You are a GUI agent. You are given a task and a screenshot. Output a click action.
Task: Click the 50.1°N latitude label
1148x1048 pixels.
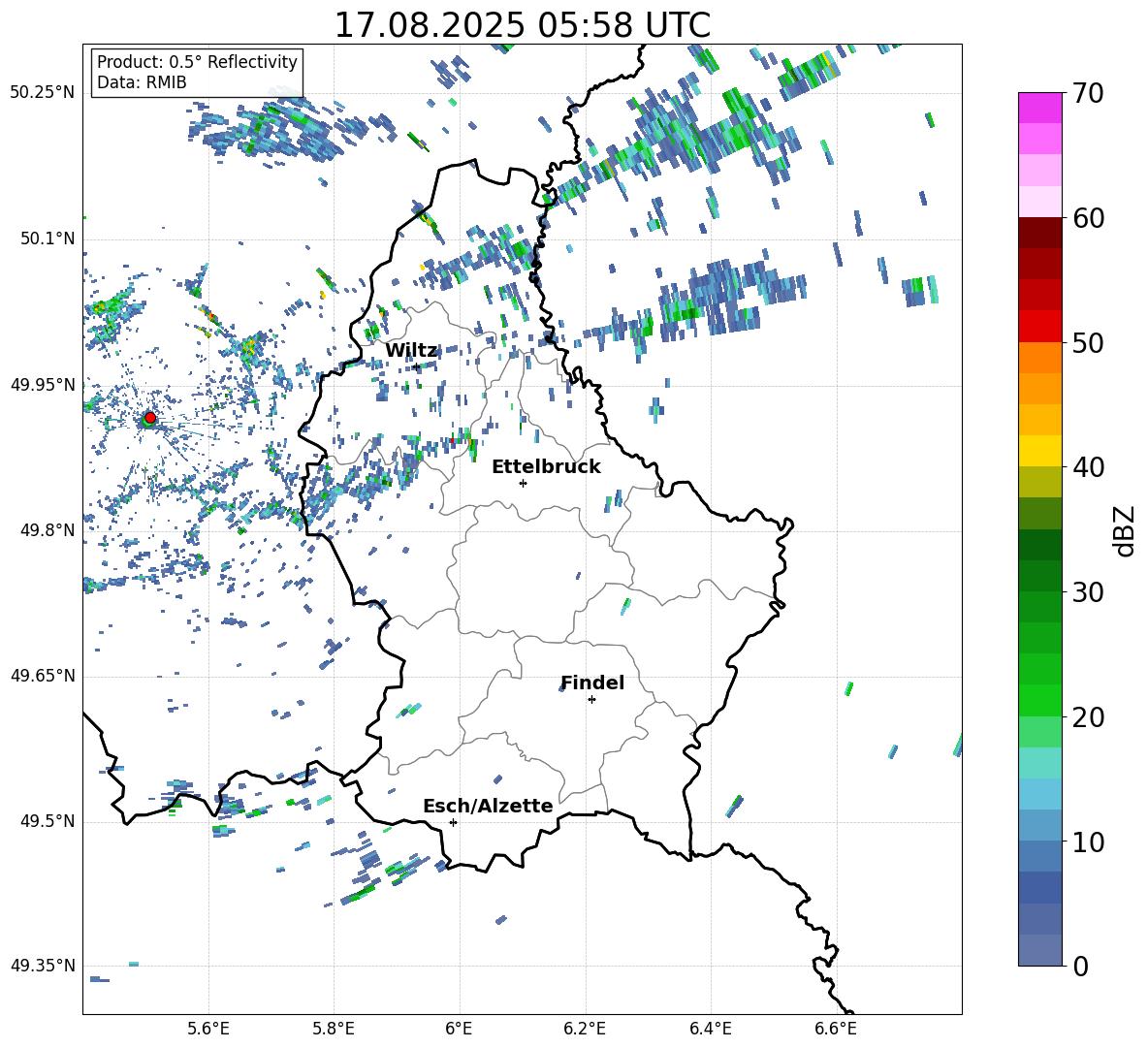(48, 238)
